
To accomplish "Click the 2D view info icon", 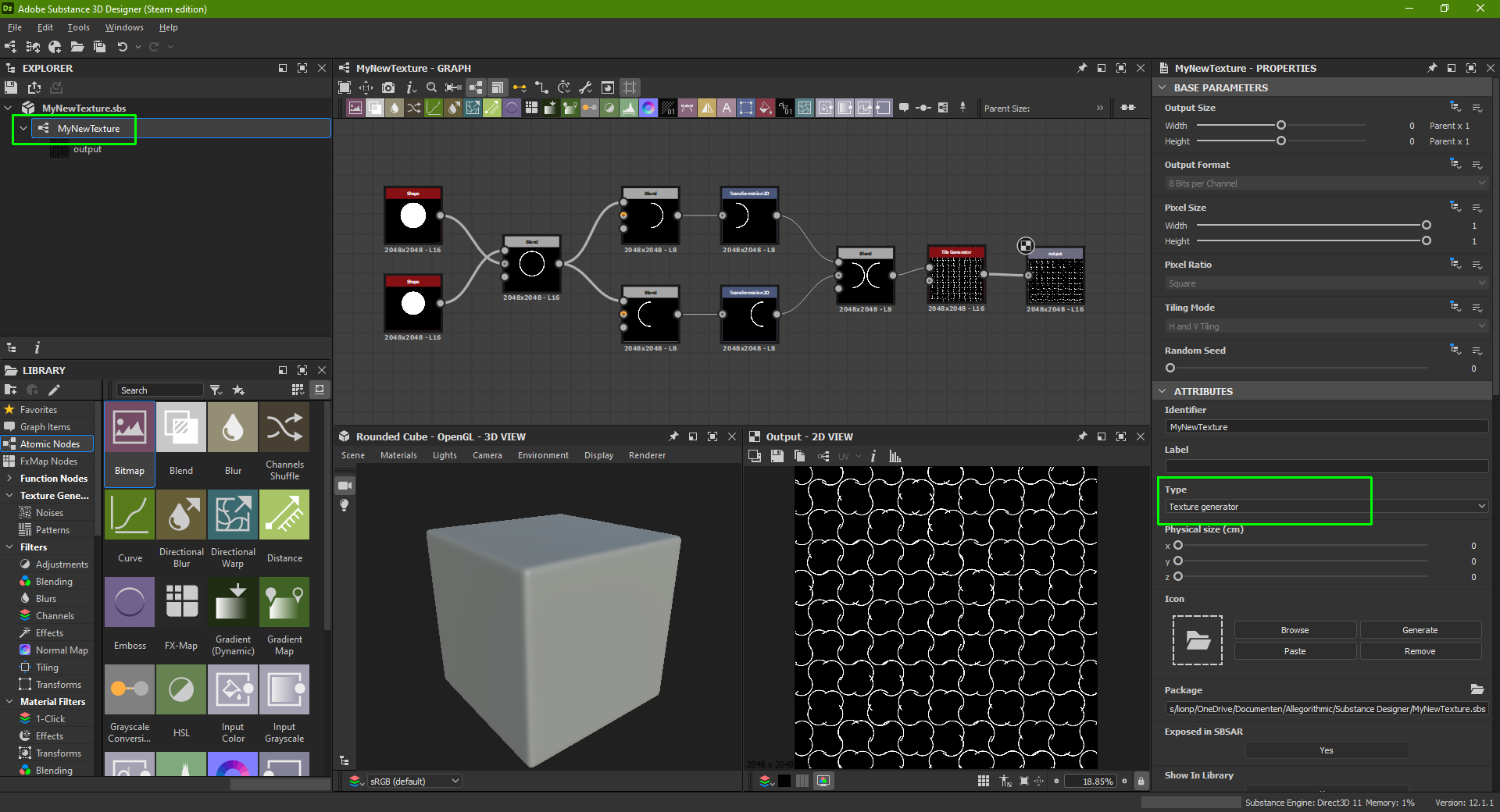I will [873, 456].
